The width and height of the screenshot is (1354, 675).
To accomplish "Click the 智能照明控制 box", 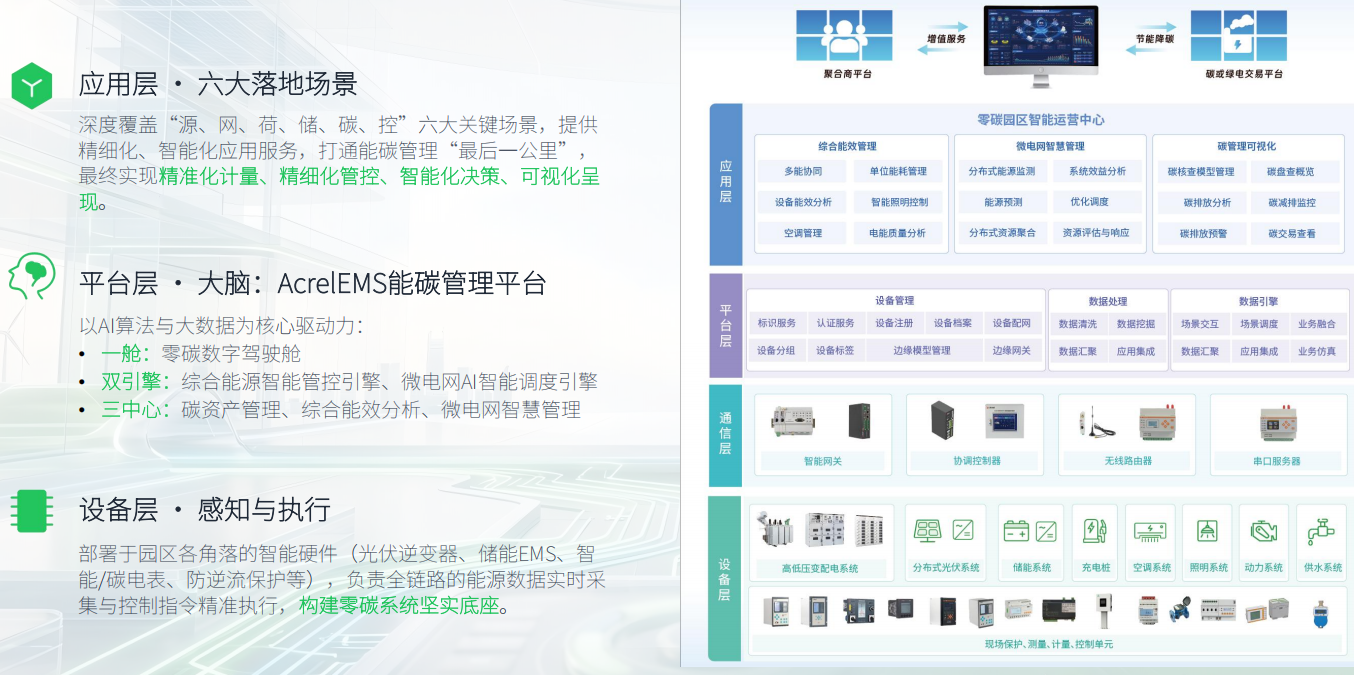I will [x=898, y=202].
